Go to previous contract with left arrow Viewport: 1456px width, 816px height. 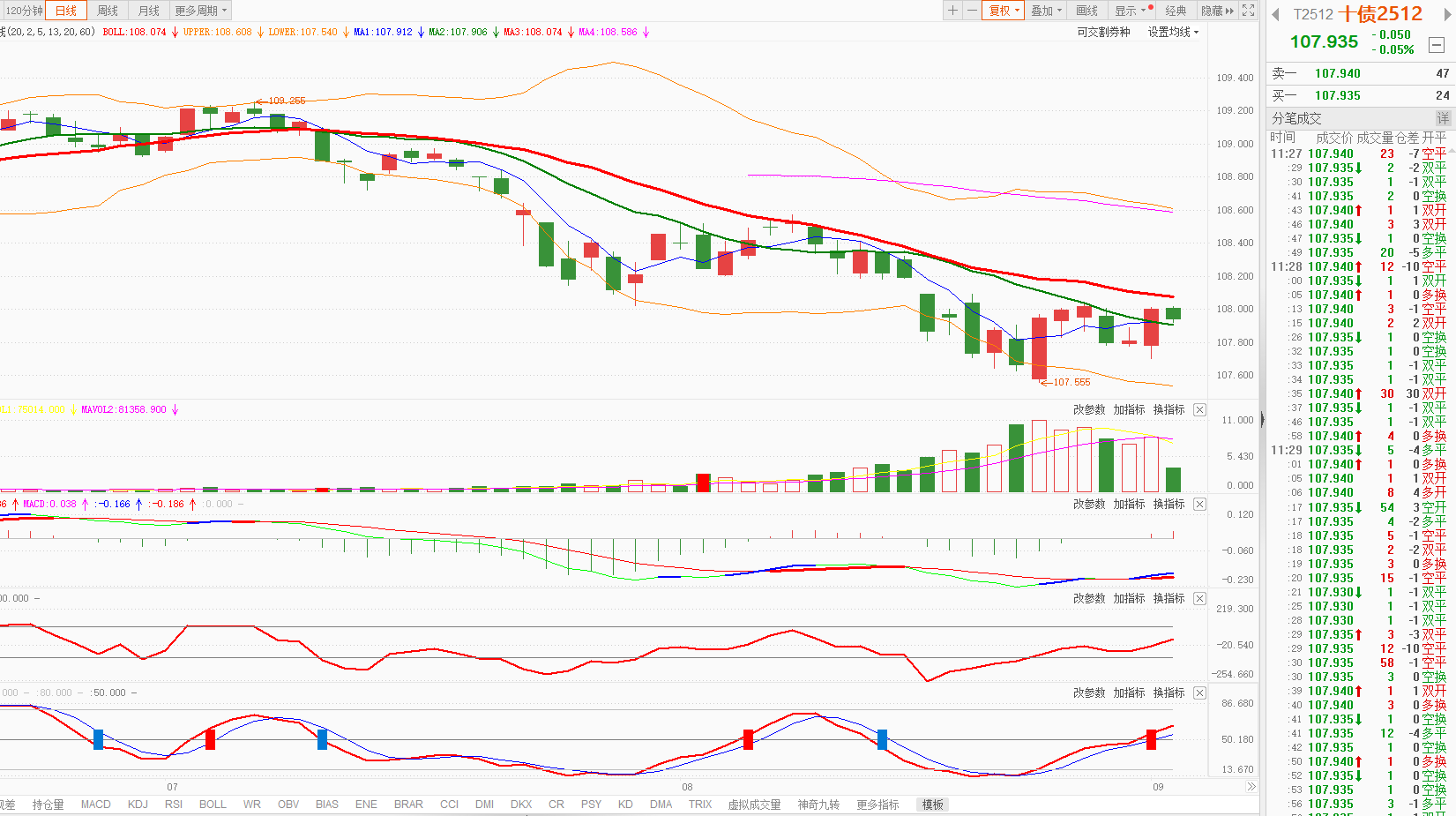tap(1275, 14)
